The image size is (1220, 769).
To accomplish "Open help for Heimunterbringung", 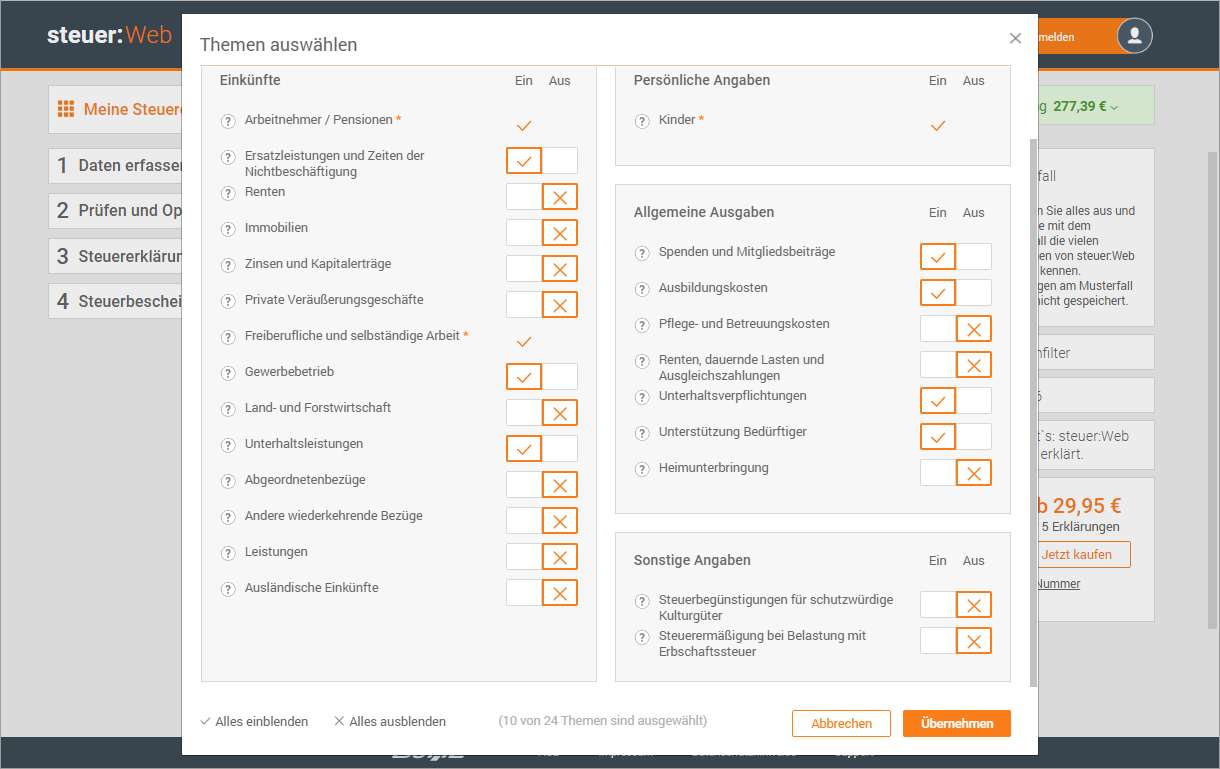I will point(642,468).
